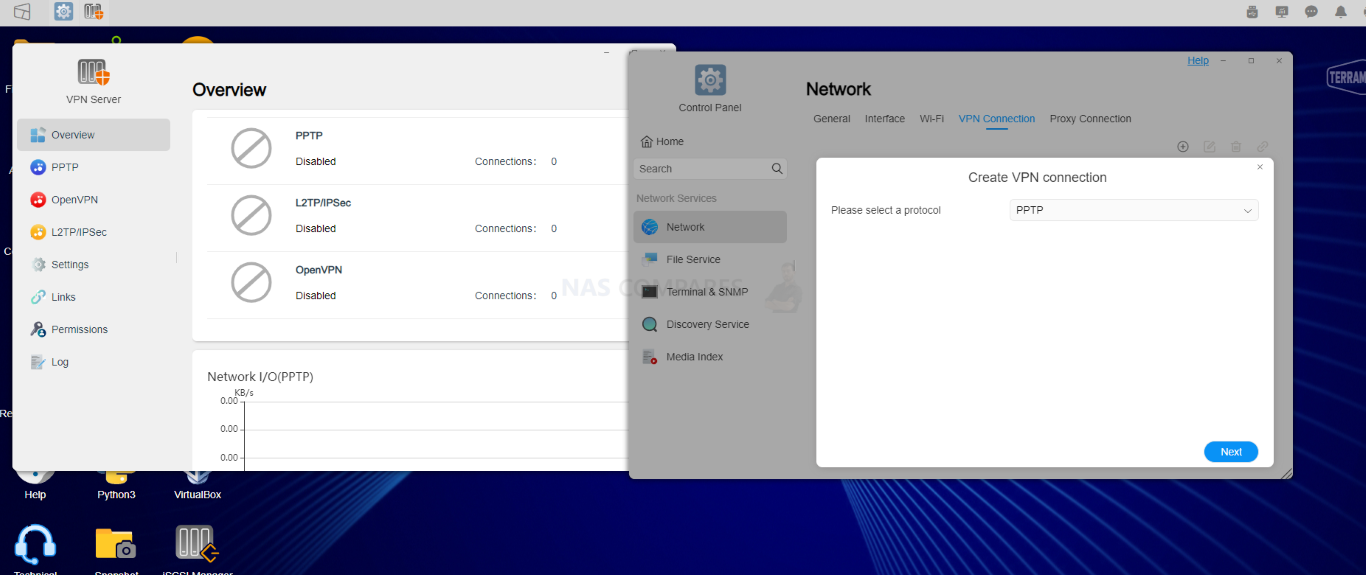Open the VirtualBox desktop shortcut
Viewport: 1366px width, 575px height.
coord(197,483)
